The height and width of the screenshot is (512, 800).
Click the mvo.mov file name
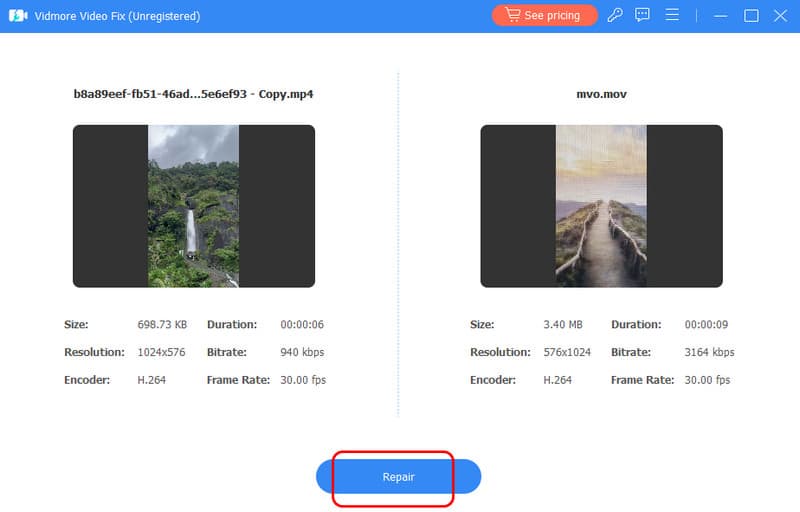point(601,95)
